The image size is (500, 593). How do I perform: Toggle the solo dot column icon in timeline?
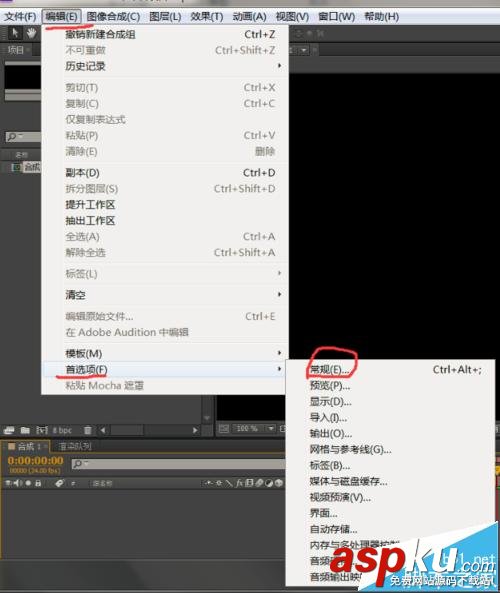coord(28,483)
